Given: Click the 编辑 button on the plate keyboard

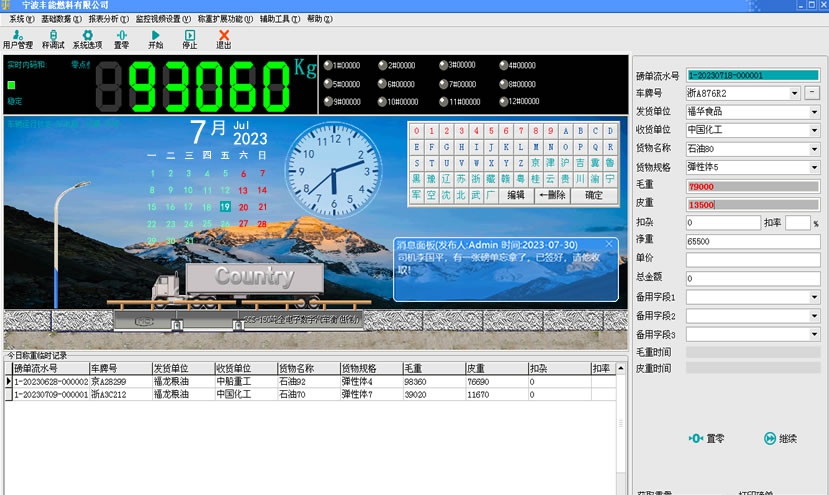Looking at the screenshot, I should coord(515,195).
